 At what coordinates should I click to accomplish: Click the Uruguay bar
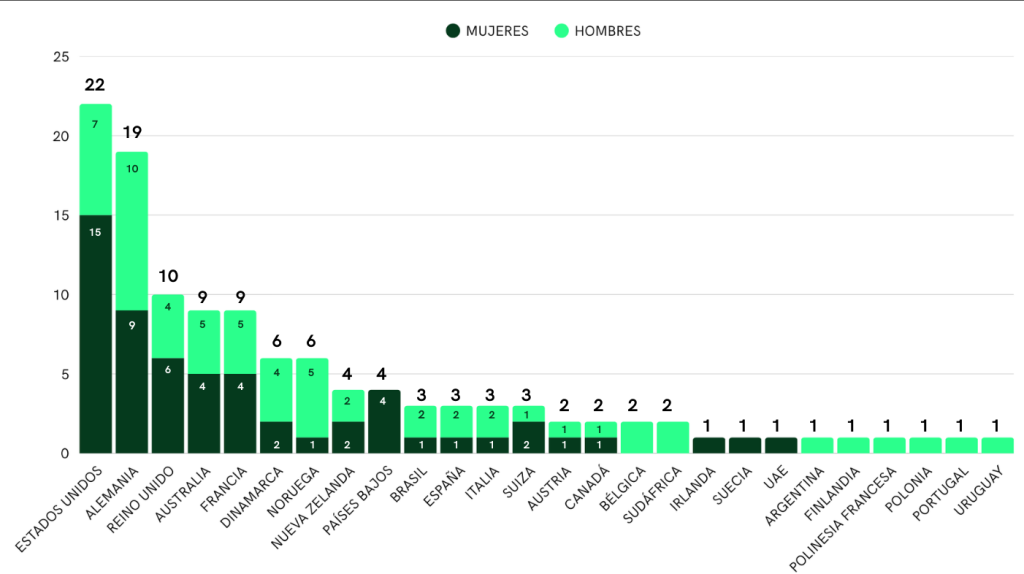point(997,445)
